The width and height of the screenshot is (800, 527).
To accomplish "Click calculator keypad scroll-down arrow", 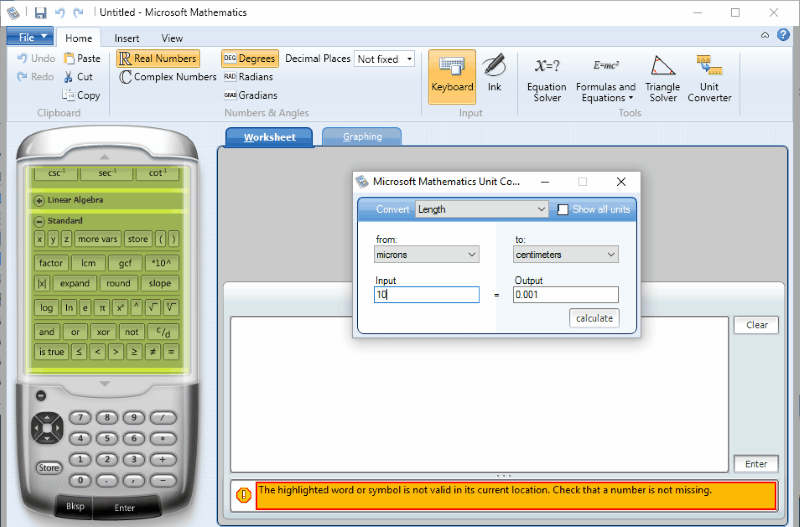I will point(105,384).
